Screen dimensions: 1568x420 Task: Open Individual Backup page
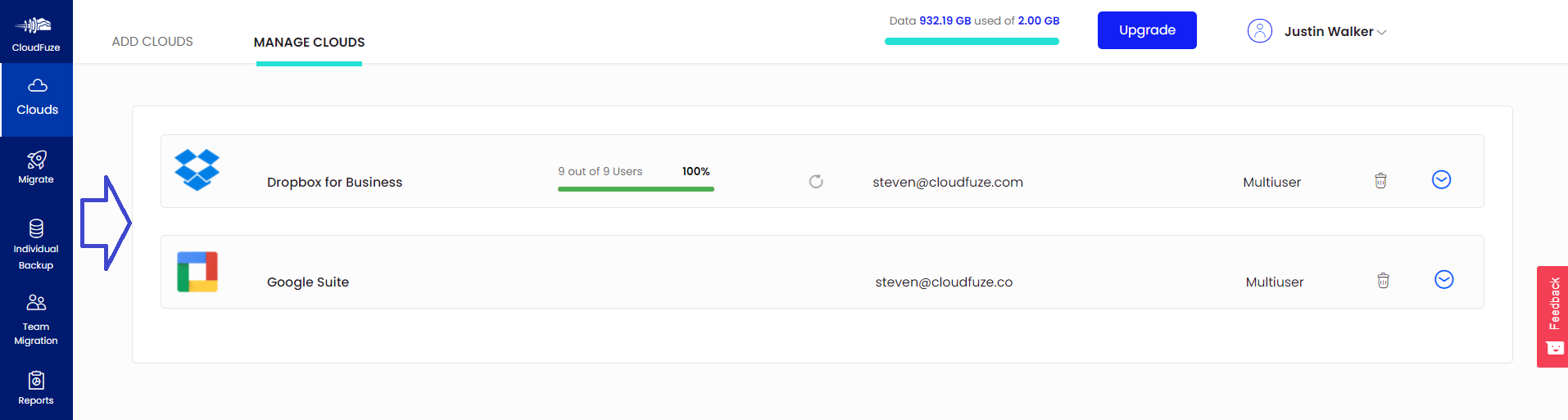36,244
